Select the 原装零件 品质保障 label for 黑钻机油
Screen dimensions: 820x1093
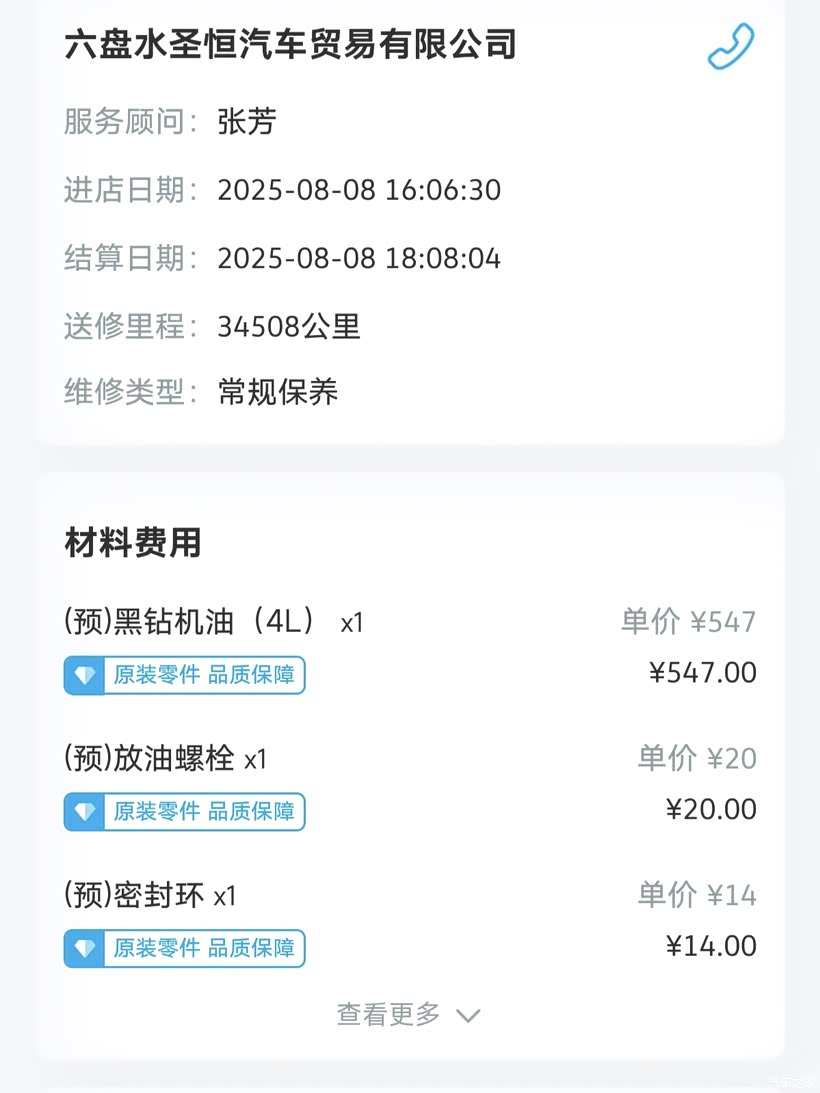coord(204,676)
